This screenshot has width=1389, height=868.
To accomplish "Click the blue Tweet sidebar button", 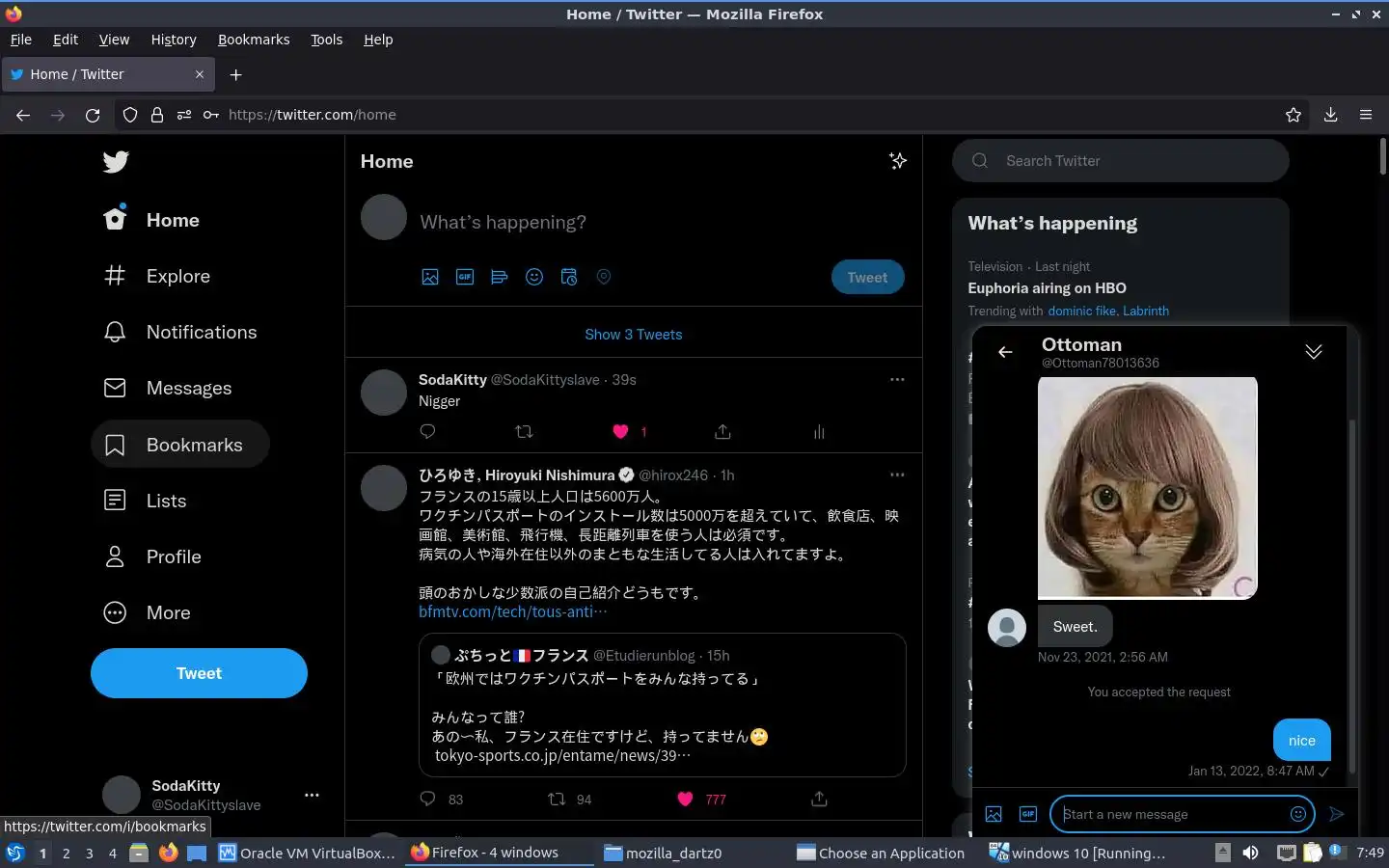I will (199, 673).
